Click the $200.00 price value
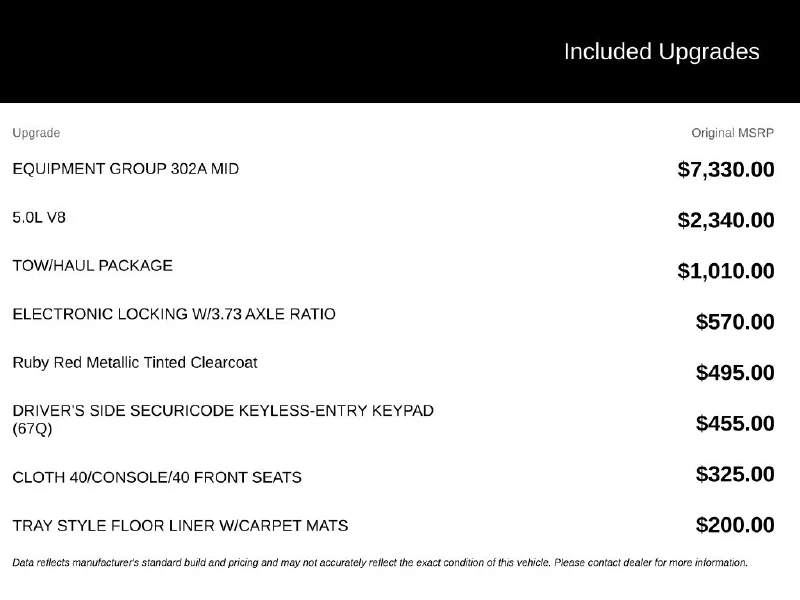 tap(735, 525)
